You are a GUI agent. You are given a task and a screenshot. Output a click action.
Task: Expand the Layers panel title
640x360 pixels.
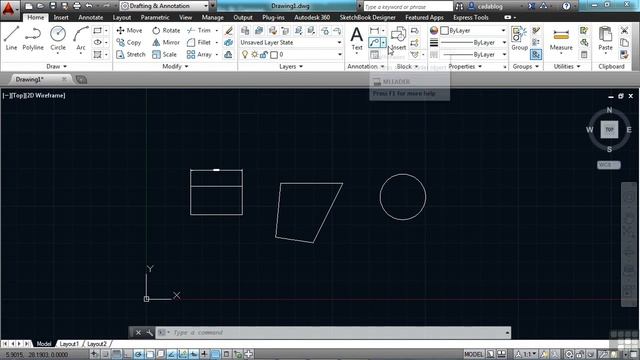click(291, 66)
